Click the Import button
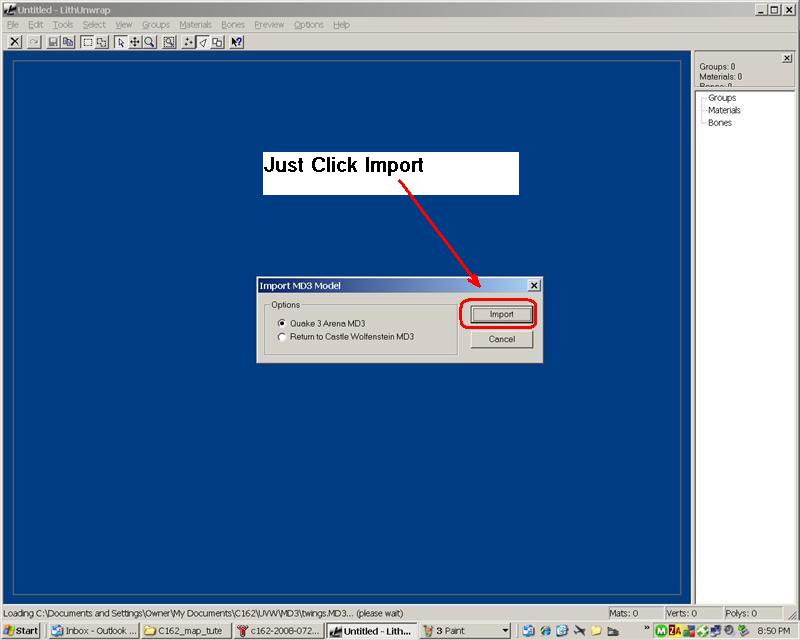This screenshot has width=800, height=640. [502, 314]
